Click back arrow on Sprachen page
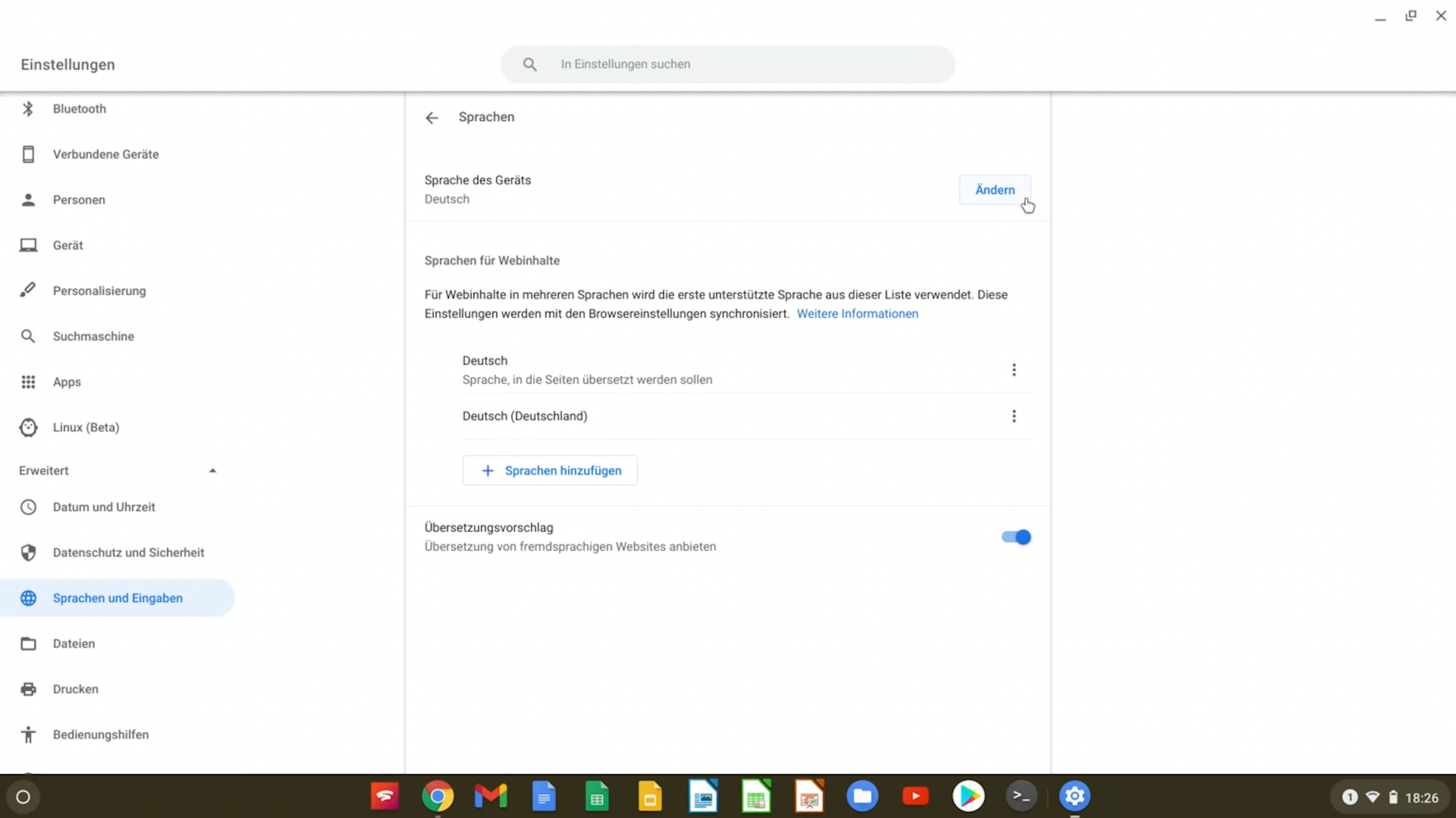This screenshot has width=1456, height=818. tap(432, 118)
